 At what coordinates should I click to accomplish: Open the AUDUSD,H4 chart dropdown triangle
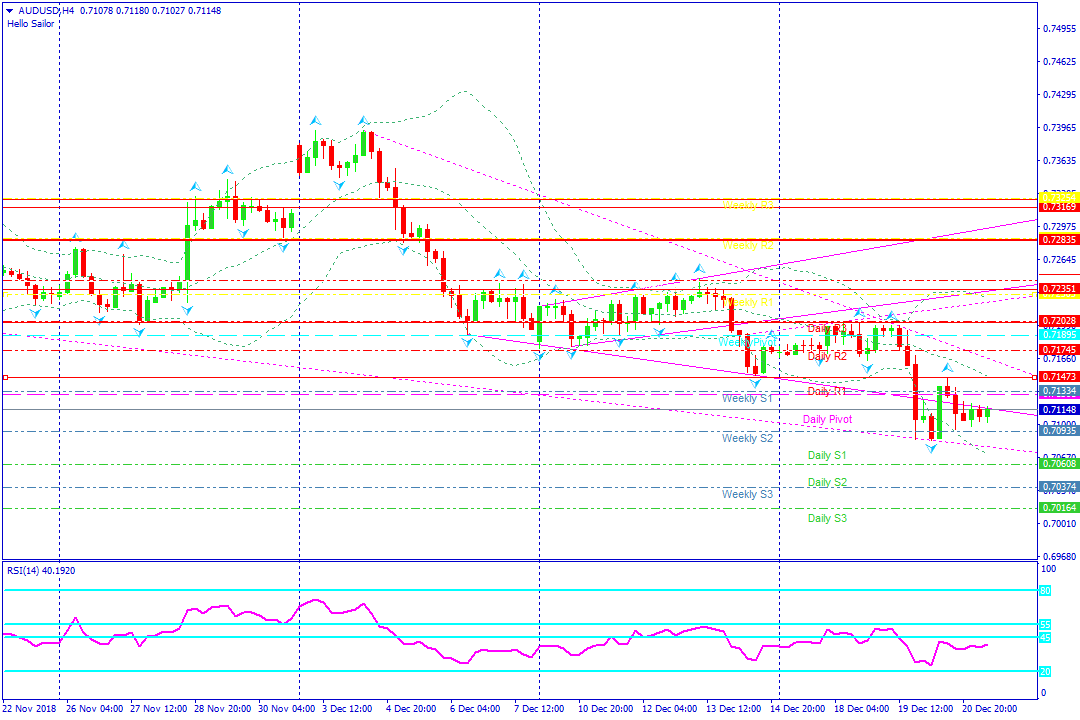pyautogui.click(x=10, y=11)
